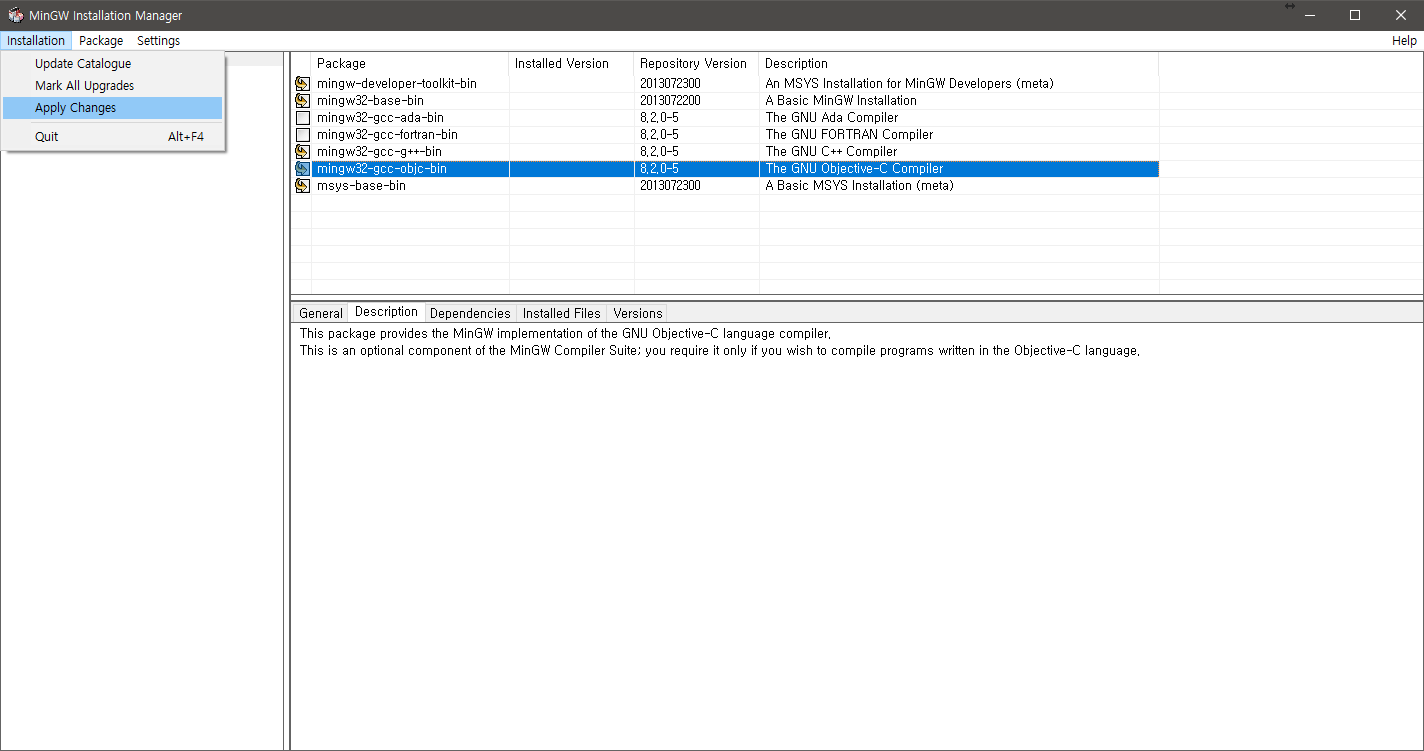Select the mingw-developer-toolkit-bin package name
The image size is (1424, 751).
(396, 84)
